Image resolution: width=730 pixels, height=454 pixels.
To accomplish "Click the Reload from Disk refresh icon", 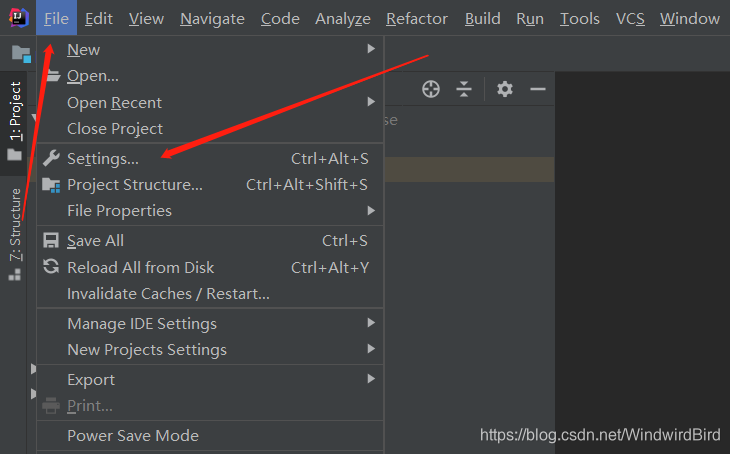I will pyautogui.click(x=51, y=267).
